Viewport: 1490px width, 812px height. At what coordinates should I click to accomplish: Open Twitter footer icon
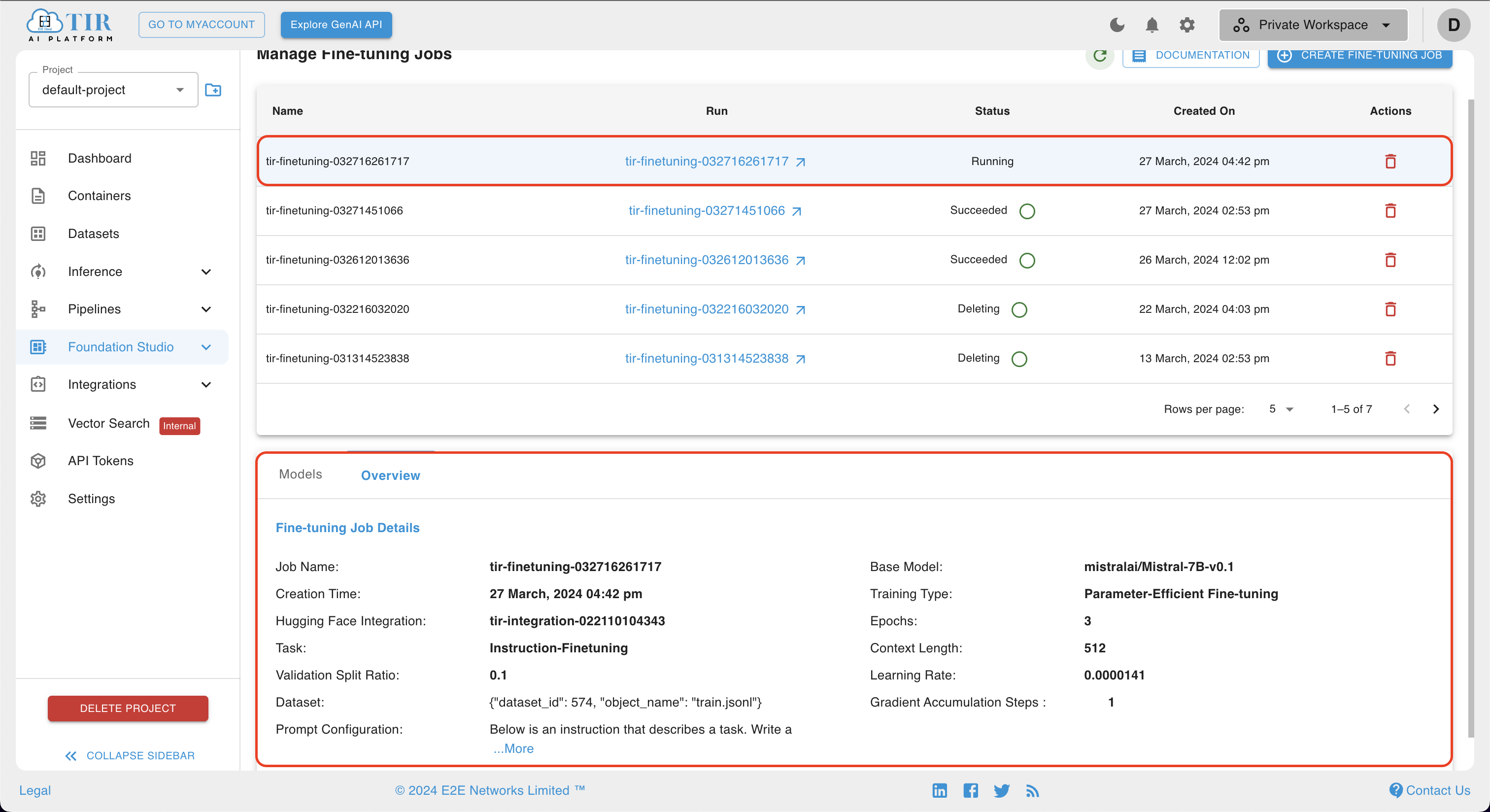pyautogui.click(x=1001, y=791)
